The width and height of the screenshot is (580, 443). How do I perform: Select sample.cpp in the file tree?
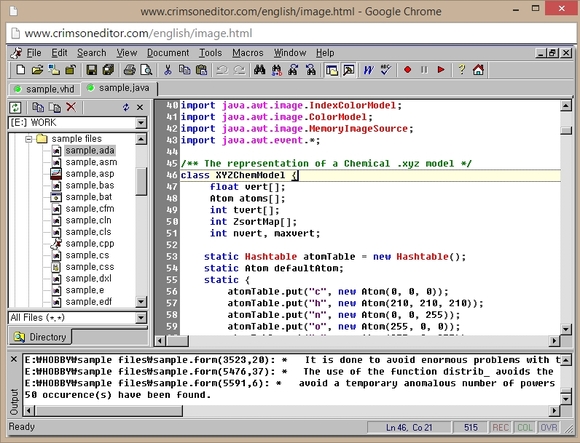click(90, 244)
